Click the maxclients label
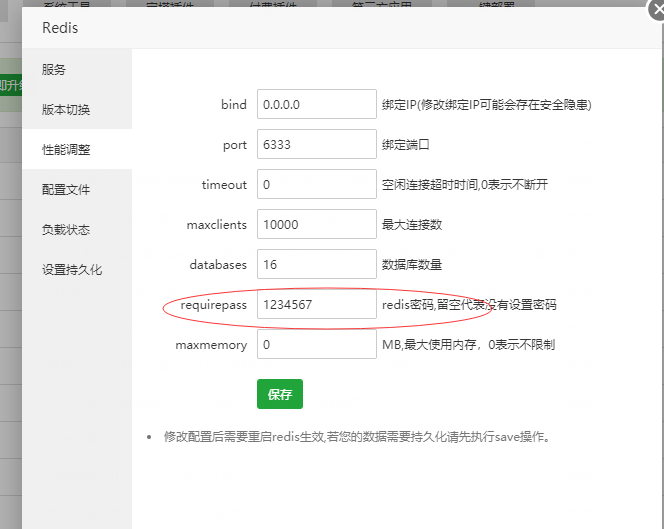The image size is (664, 529). point(217,224)
